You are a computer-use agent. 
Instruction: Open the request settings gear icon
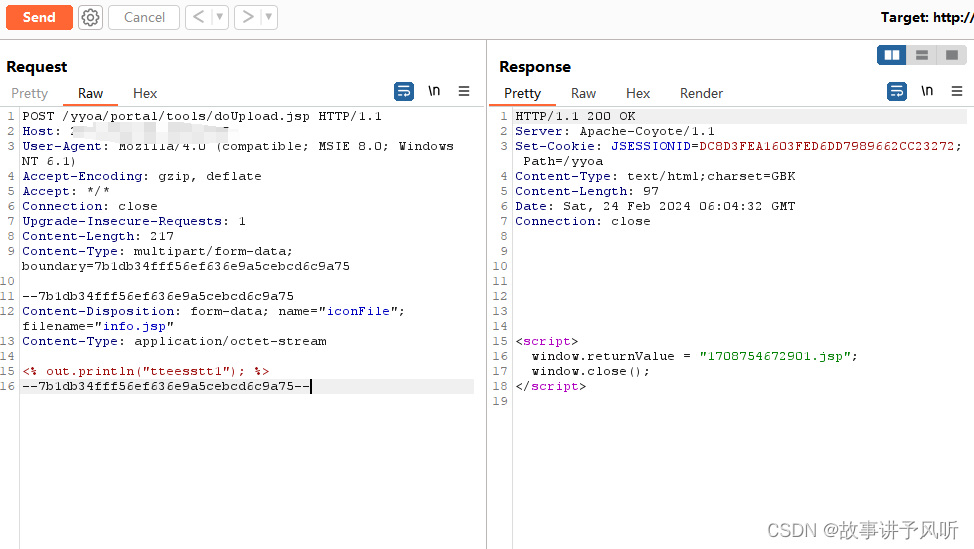(x=90, y=17)
